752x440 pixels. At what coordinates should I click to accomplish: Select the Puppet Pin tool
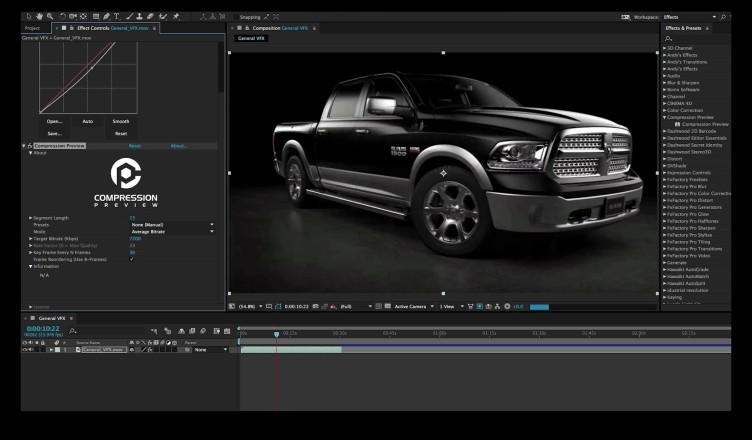(x=176, y=17)
